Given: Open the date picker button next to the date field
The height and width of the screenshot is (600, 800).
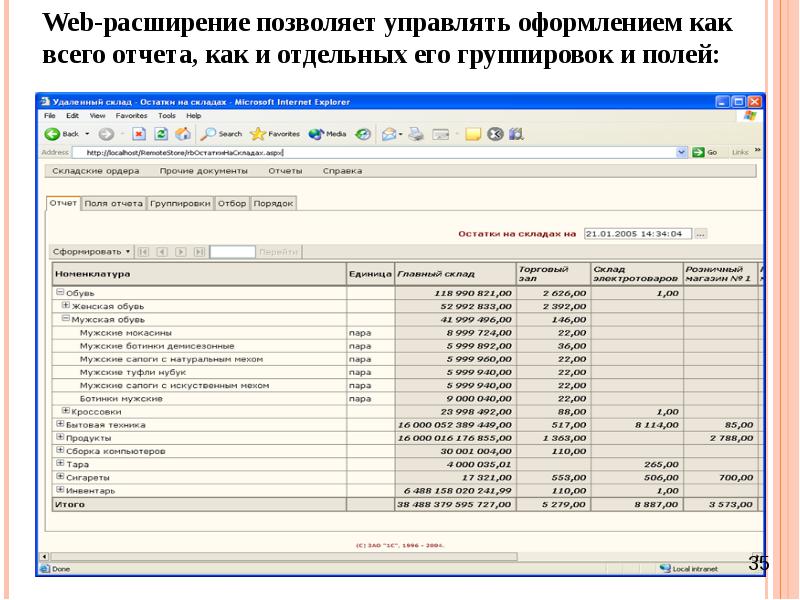Looking at the screenshot, I should tap(700, 233).
